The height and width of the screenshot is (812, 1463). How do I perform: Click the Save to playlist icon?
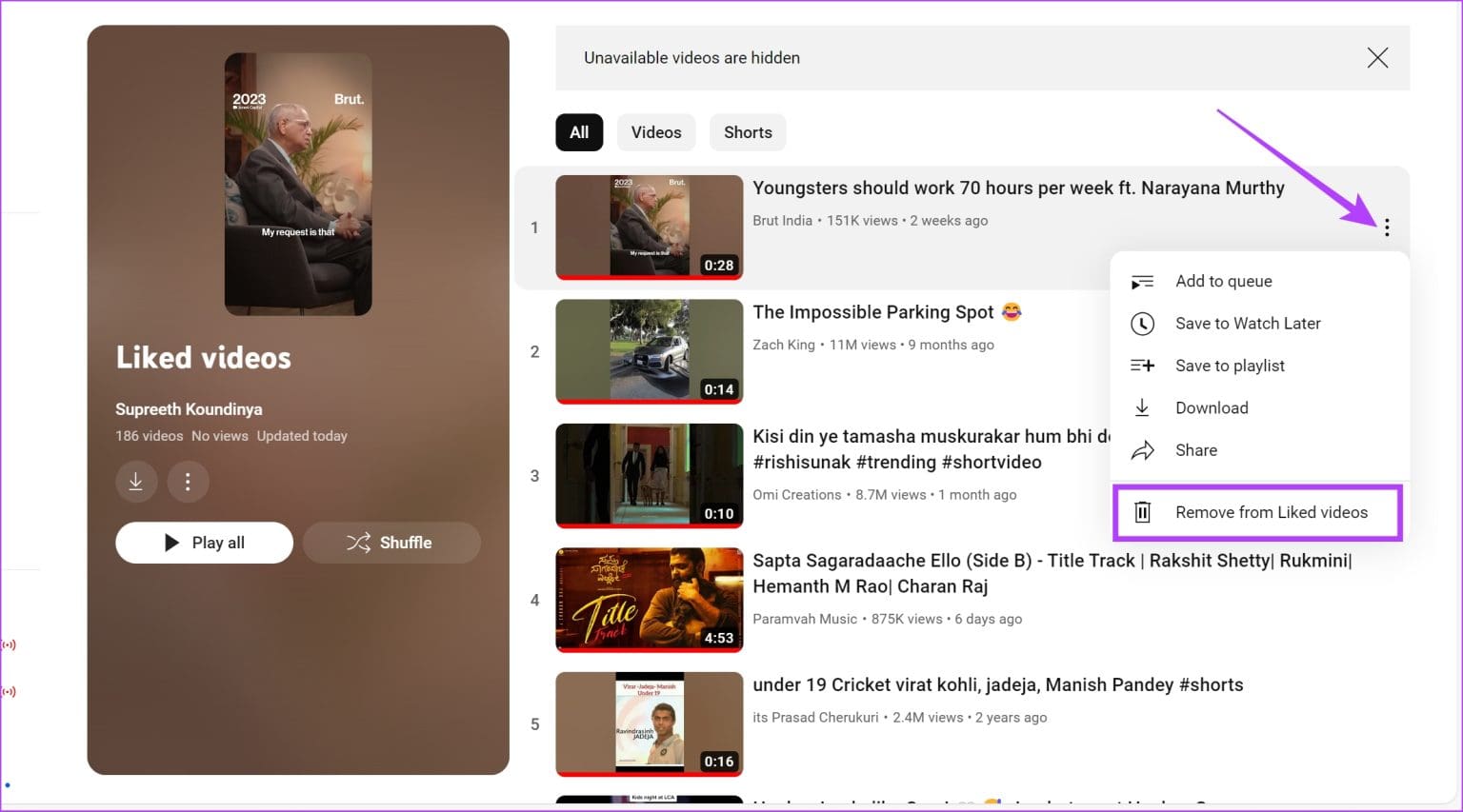[1142, 365]
